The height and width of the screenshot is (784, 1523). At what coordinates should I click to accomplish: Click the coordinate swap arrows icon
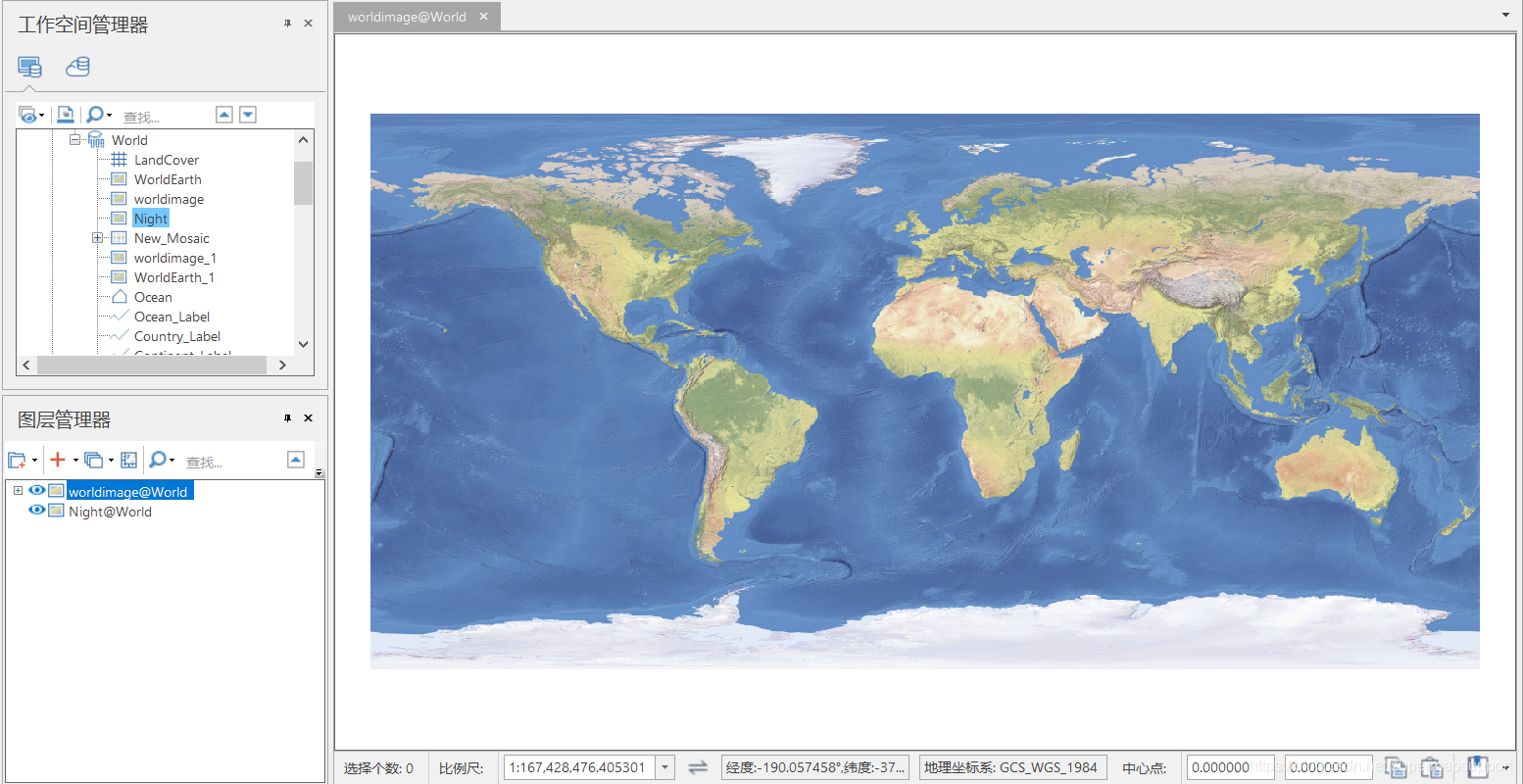pos(698,767)
